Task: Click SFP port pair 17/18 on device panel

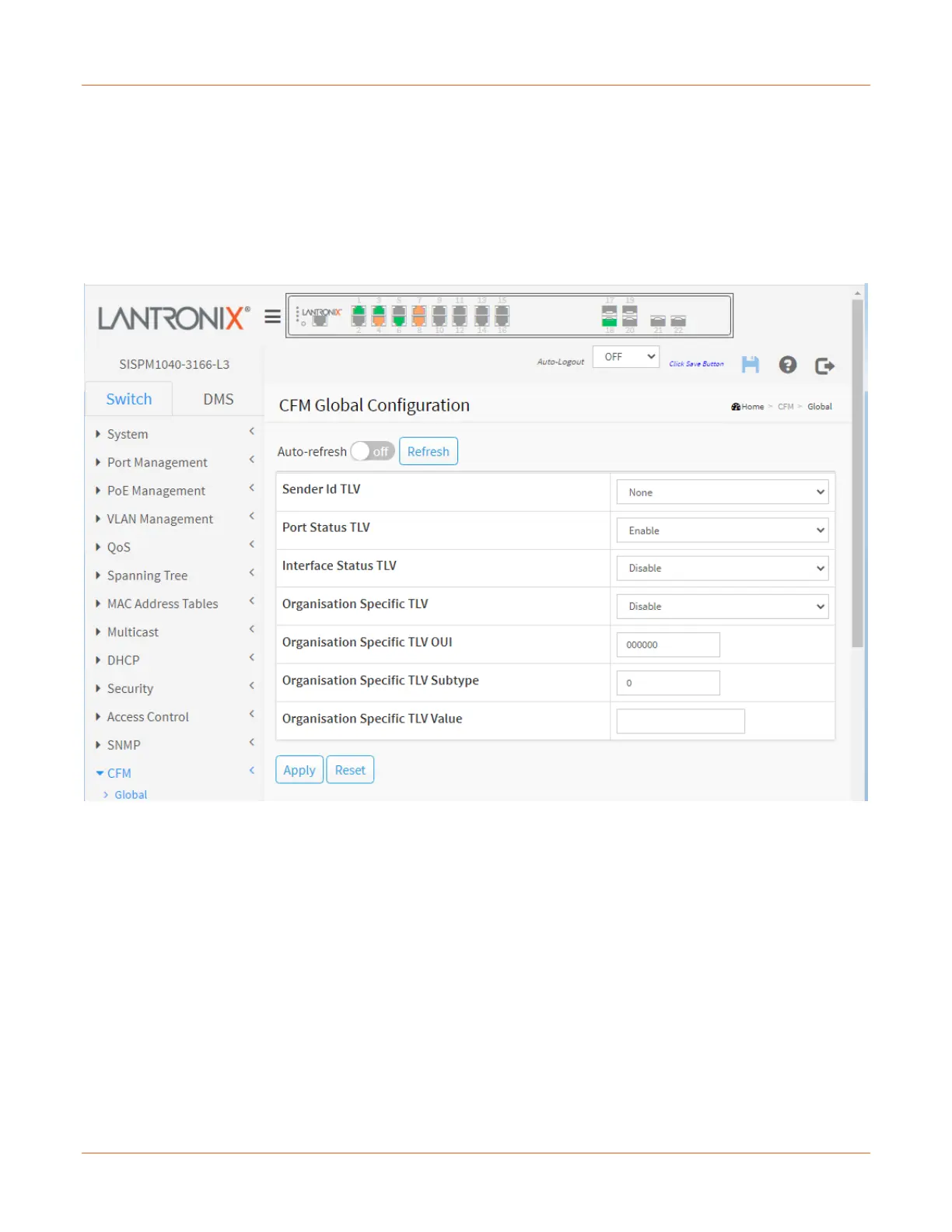Action: pos(610,316)
